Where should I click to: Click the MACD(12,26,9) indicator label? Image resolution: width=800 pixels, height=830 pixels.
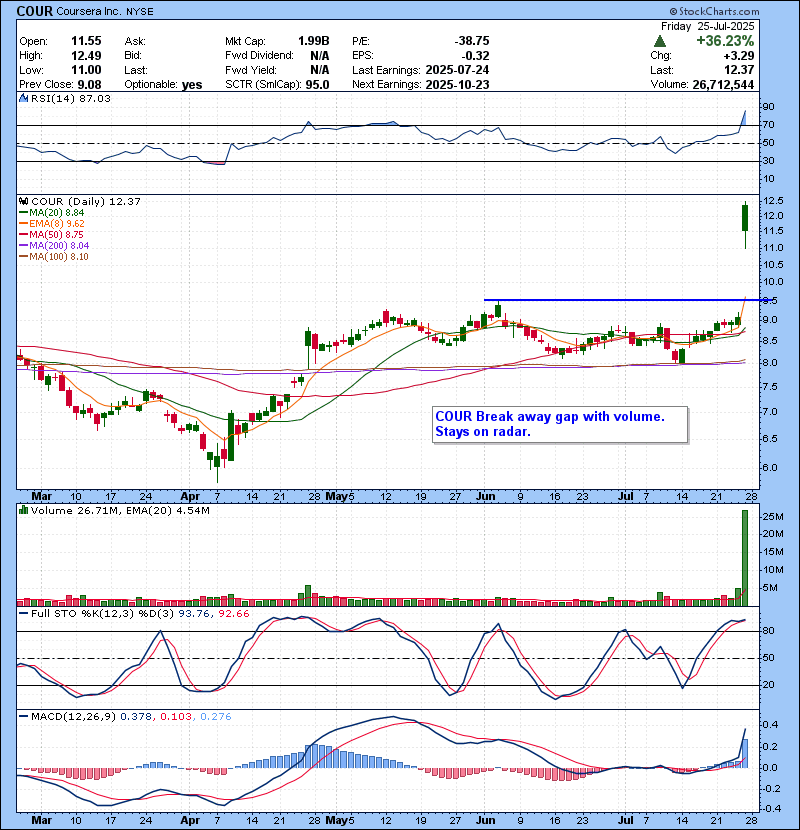pyautogui.click(x=73, y=716)
